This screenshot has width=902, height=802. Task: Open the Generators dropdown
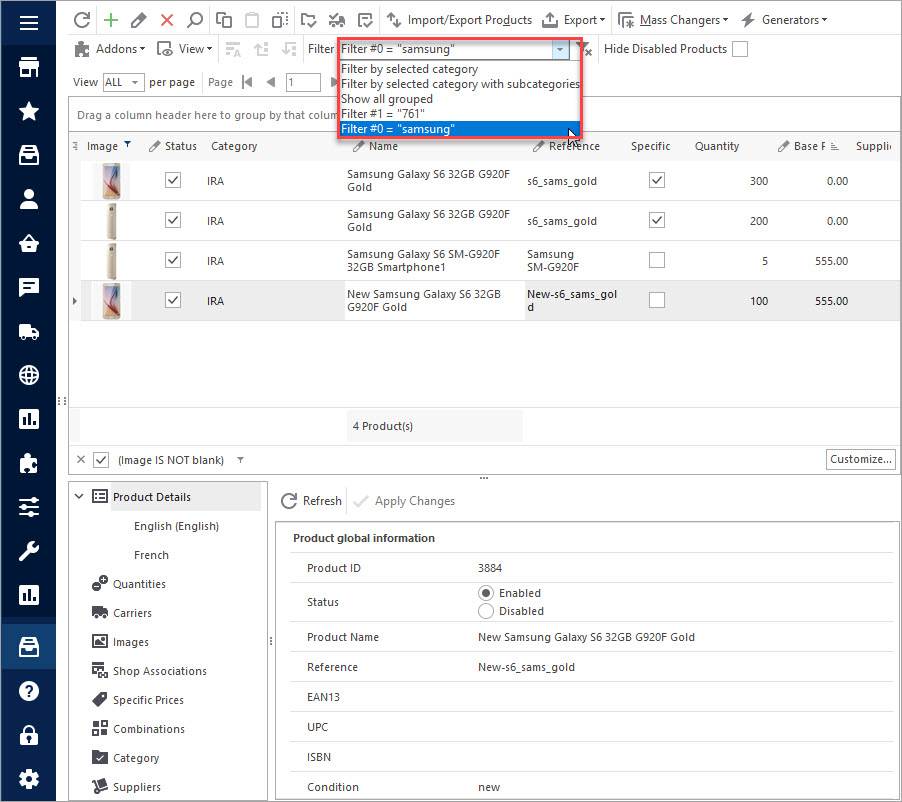tap(784, 20)
